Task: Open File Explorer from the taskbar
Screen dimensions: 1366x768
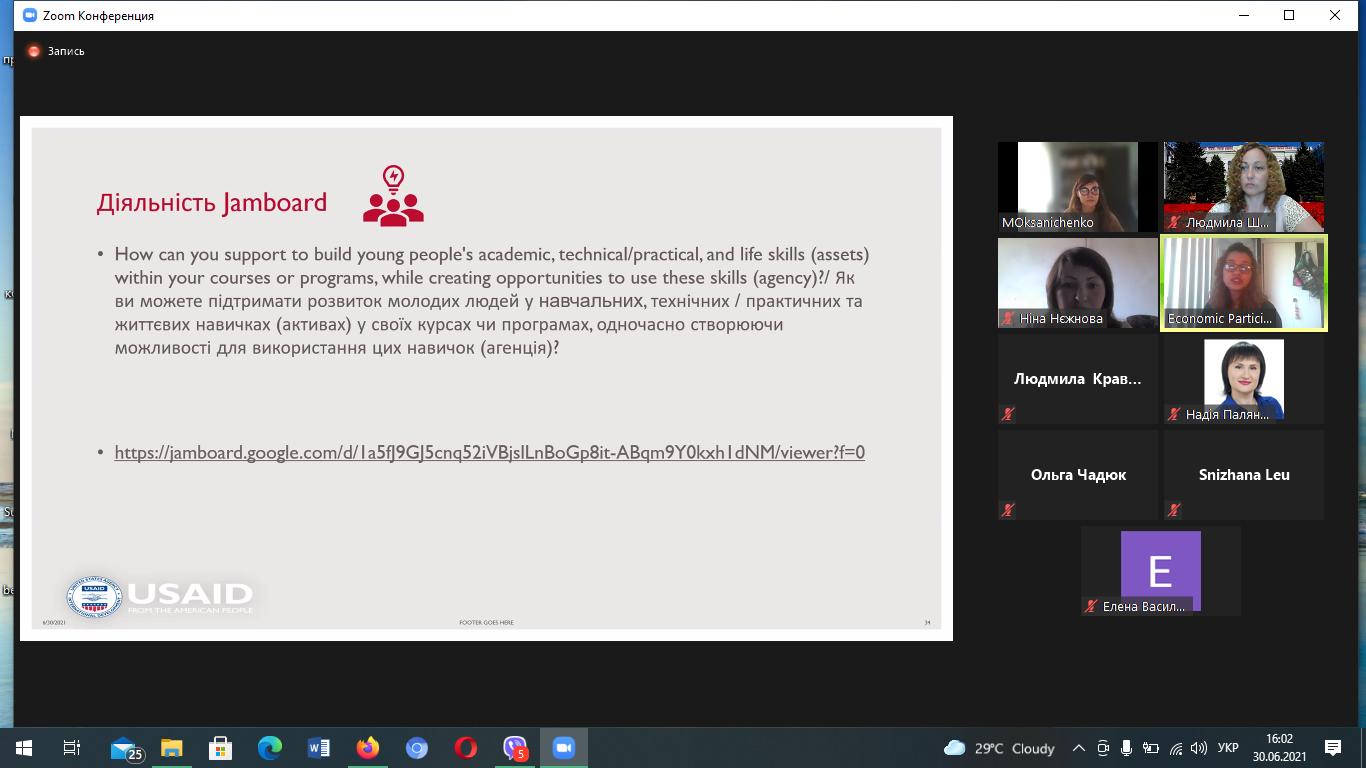Action: point(172,748)
